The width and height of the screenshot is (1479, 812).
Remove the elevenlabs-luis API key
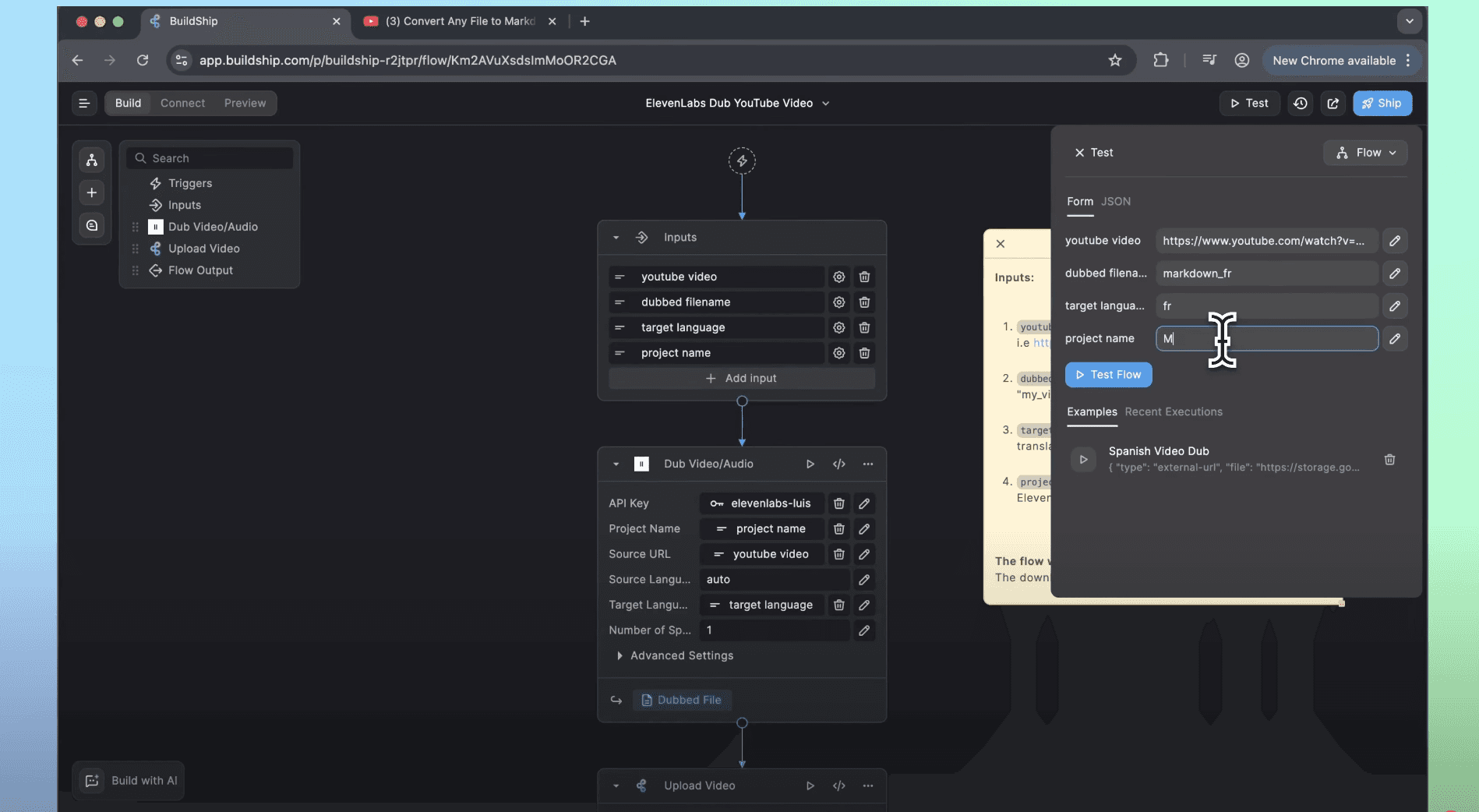point(838,503)
